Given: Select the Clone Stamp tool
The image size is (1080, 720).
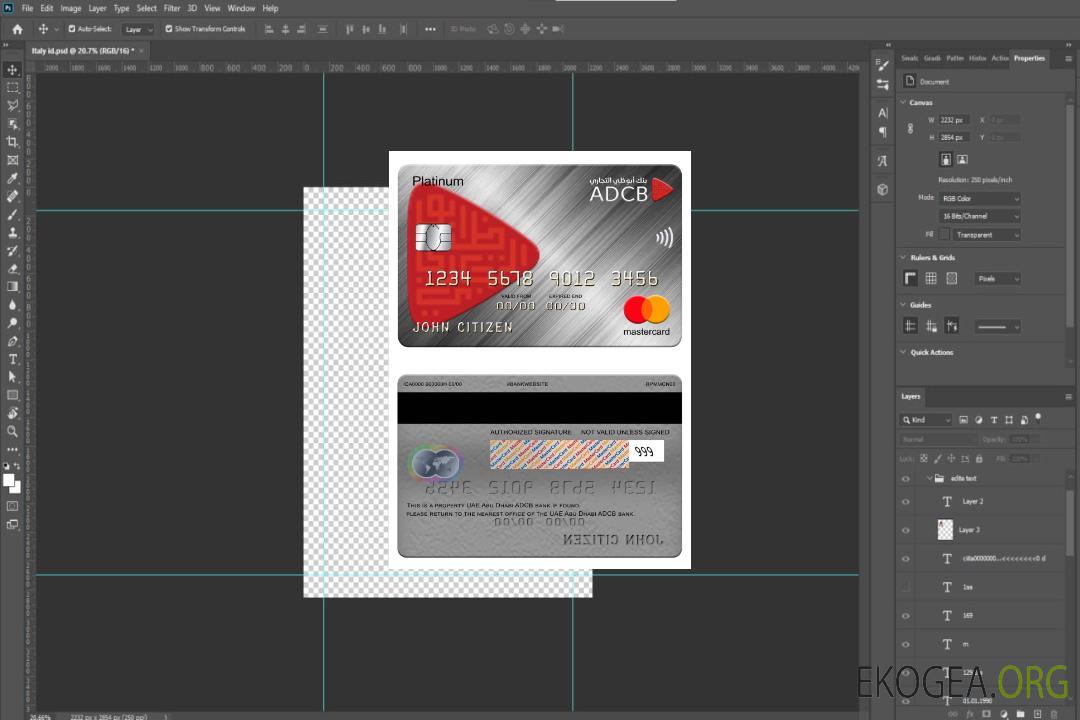Looking at the screenshot, I should [12, 233].
